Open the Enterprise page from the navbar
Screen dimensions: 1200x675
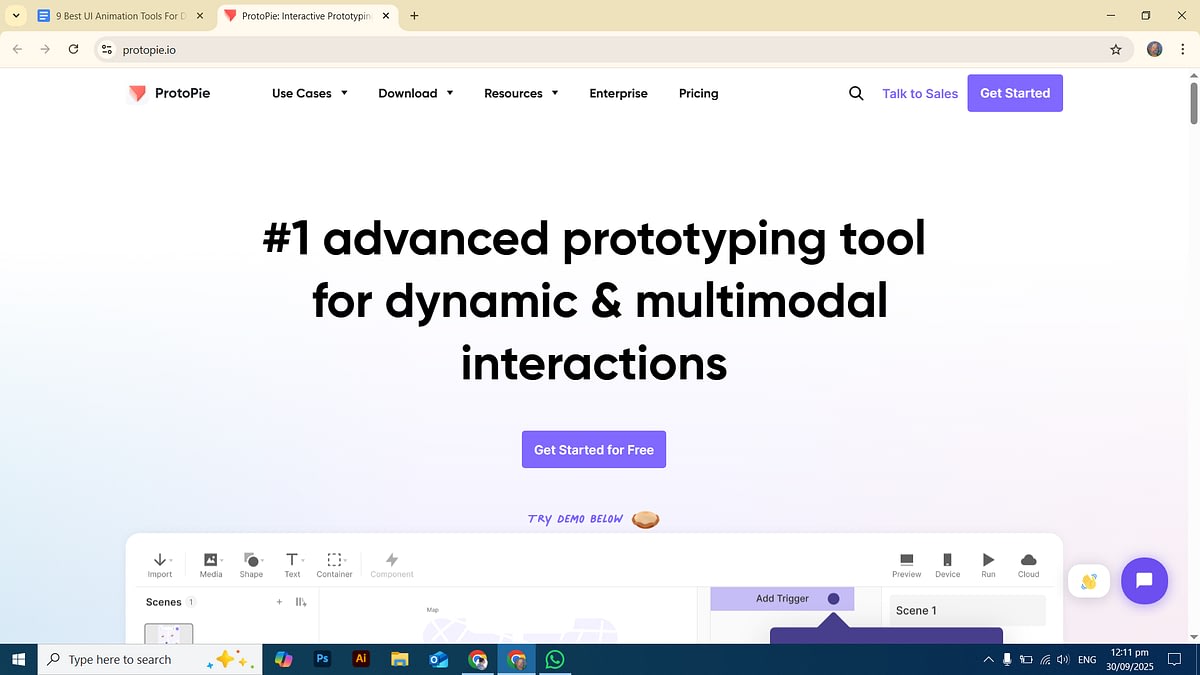(x=618, y=93)
